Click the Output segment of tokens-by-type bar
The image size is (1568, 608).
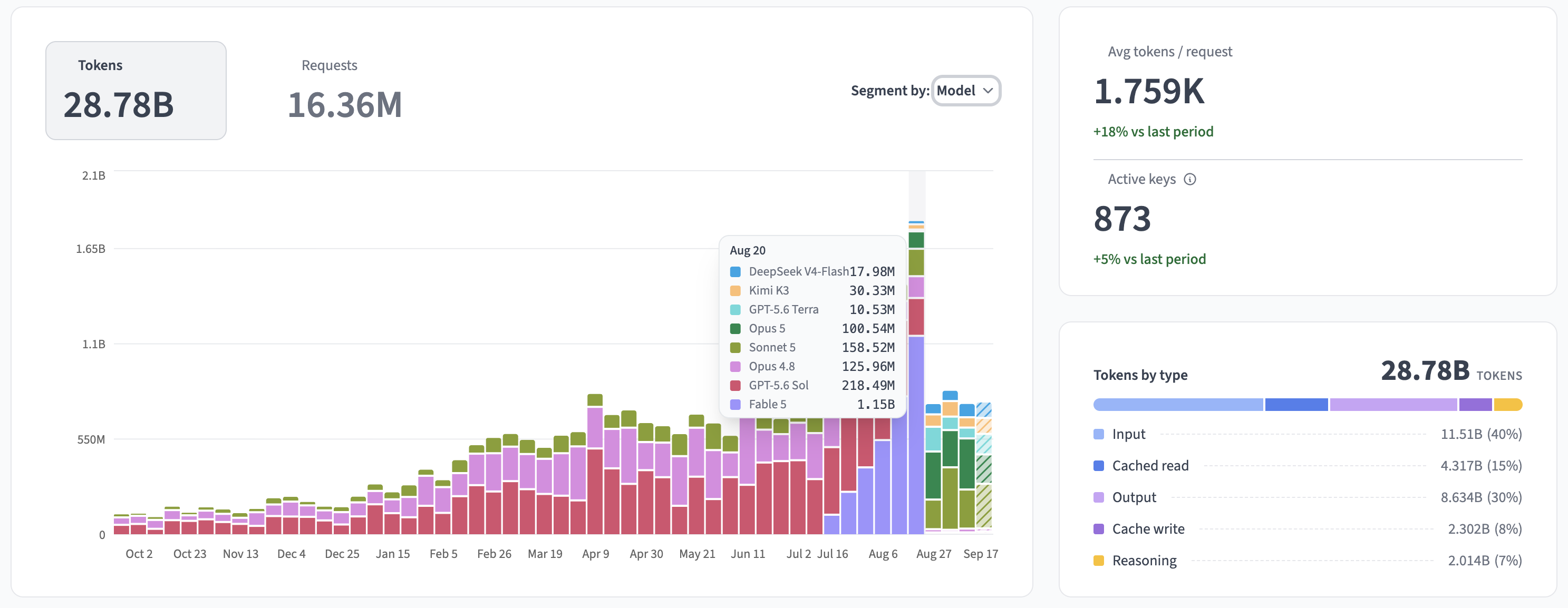coord(1393,405)
